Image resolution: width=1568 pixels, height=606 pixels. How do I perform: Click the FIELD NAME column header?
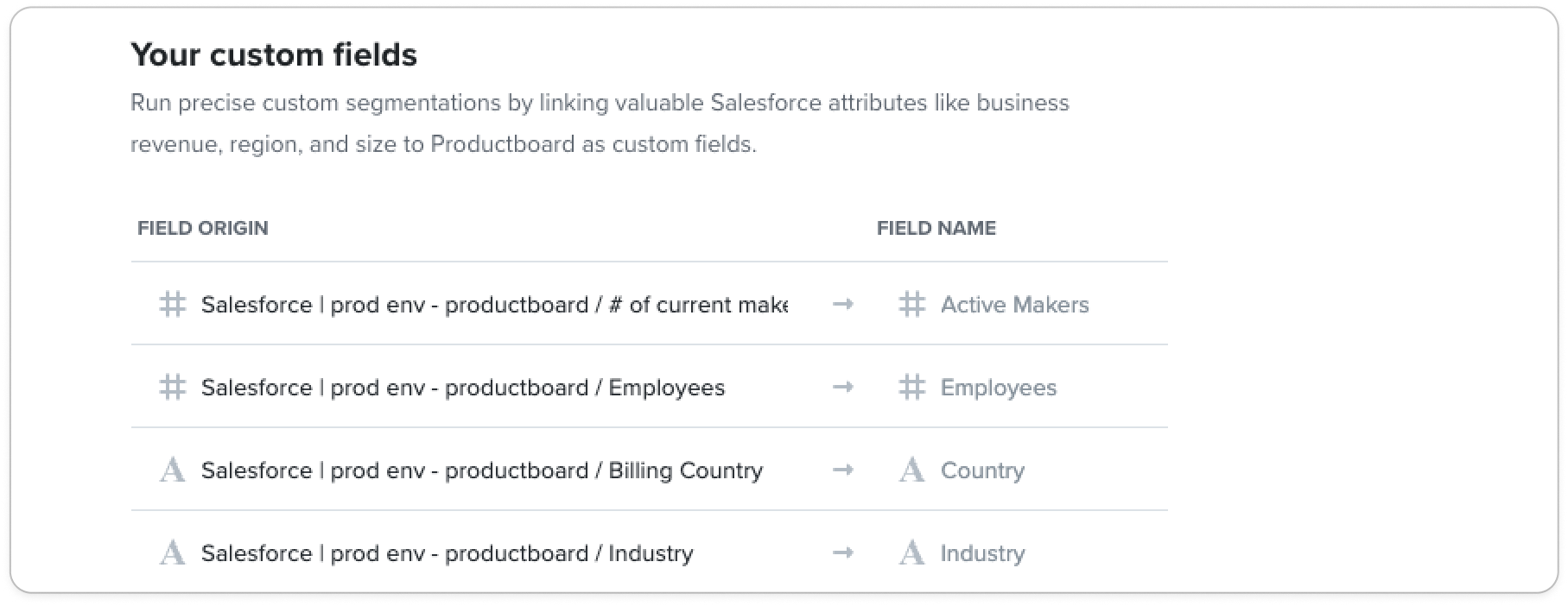(936, 228)
